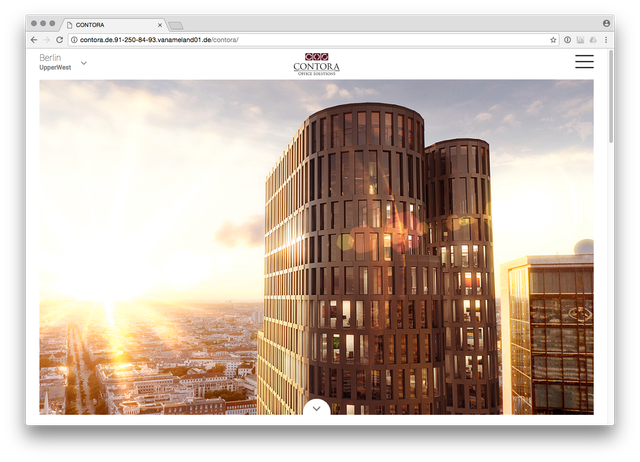Click the chart-shaped extension icon

pos(580,40)
